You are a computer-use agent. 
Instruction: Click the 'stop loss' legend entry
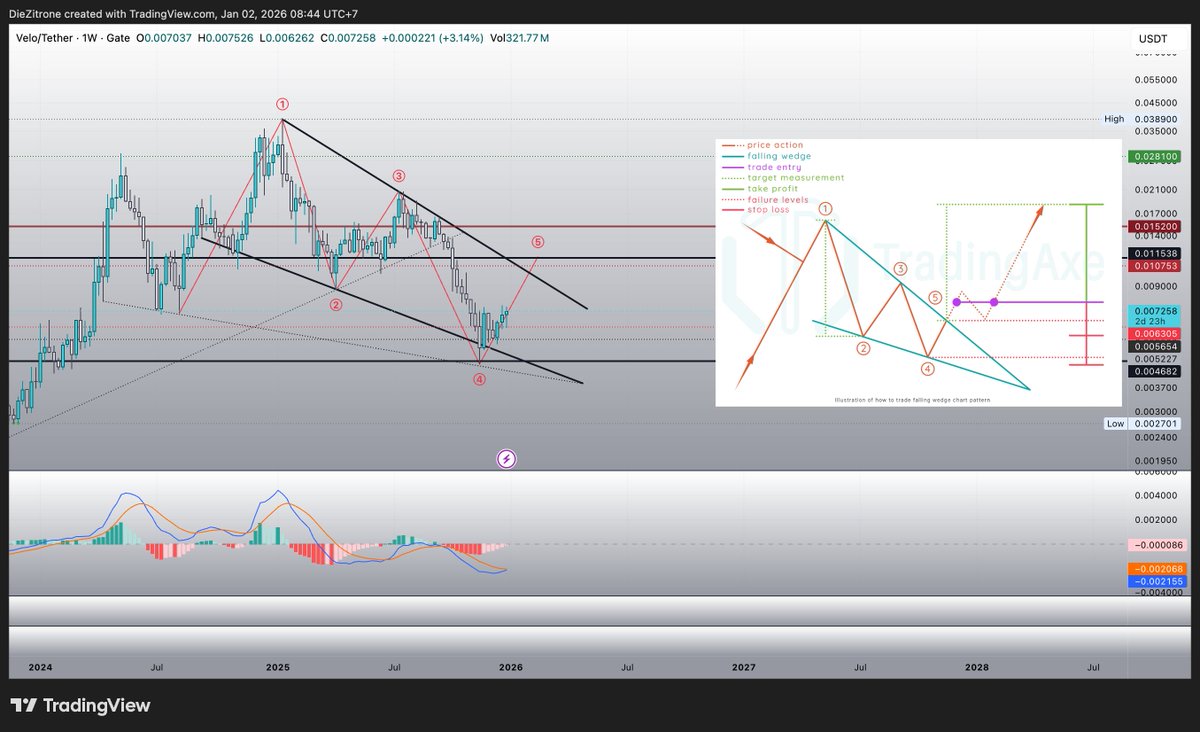coord(756,210)
